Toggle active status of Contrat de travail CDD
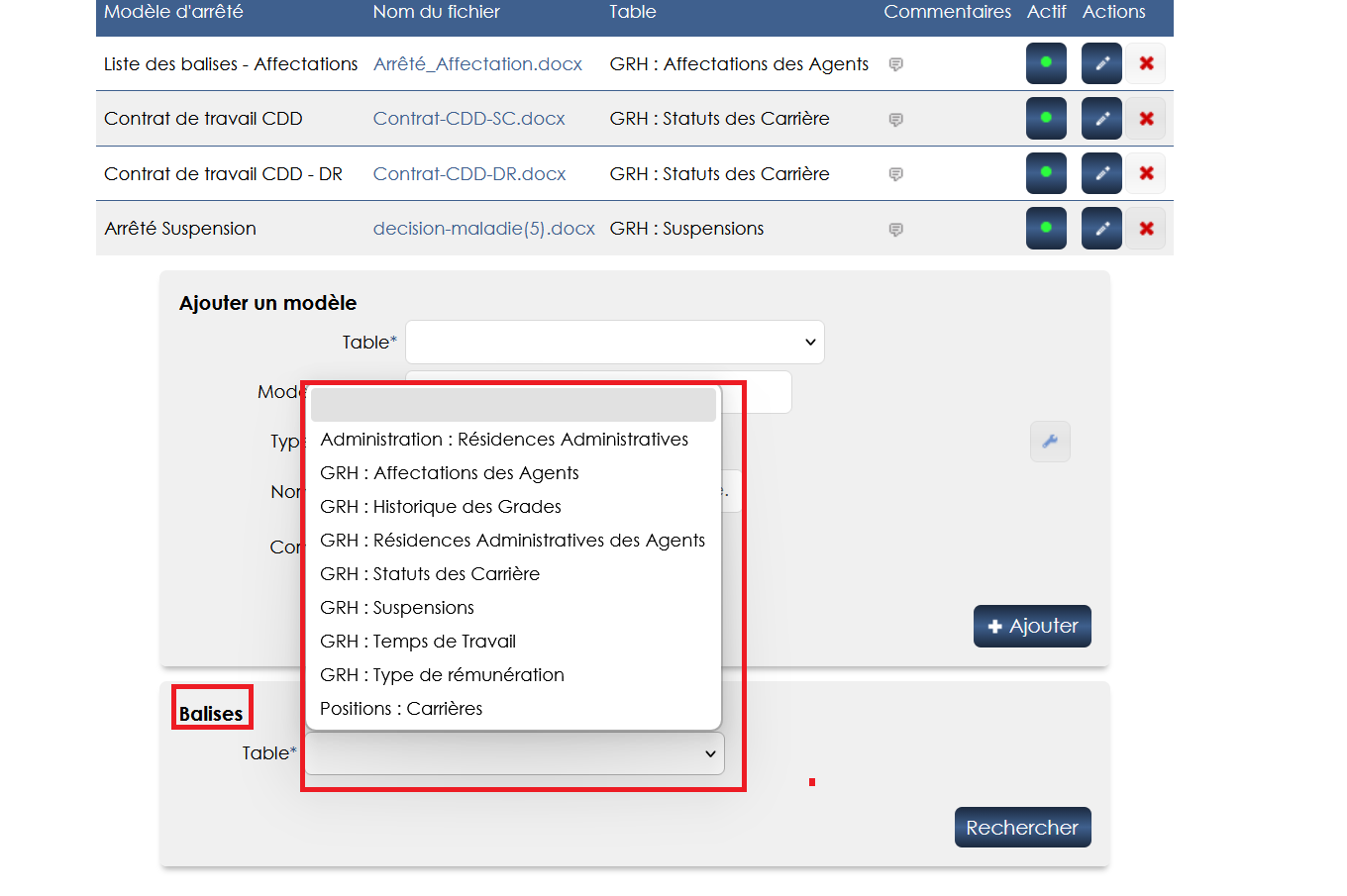 pos(1046,119)
